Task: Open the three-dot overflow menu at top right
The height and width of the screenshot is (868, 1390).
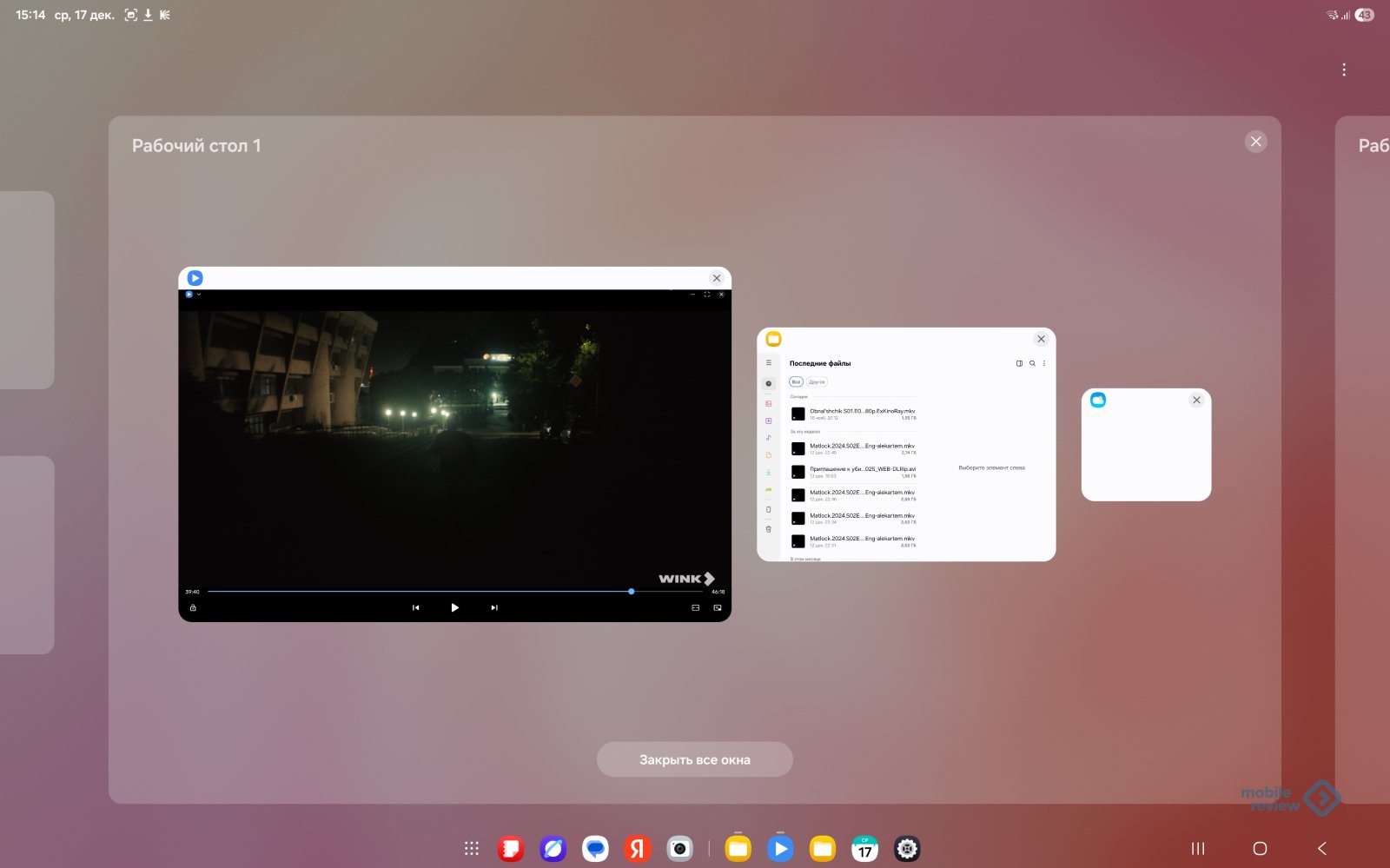Action: click(1344, 70)
